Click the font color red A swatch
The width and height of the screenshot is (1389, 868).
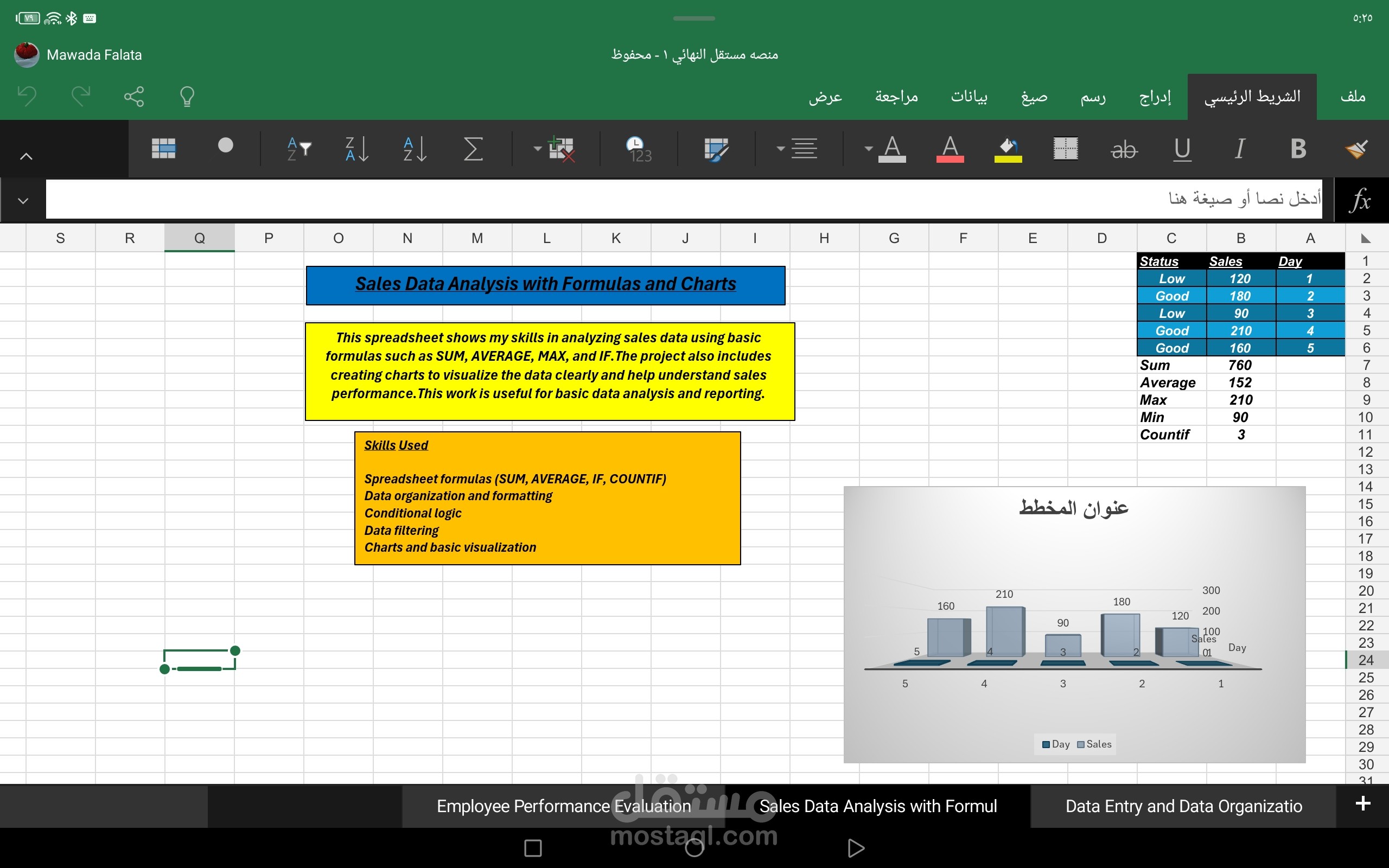950,149
